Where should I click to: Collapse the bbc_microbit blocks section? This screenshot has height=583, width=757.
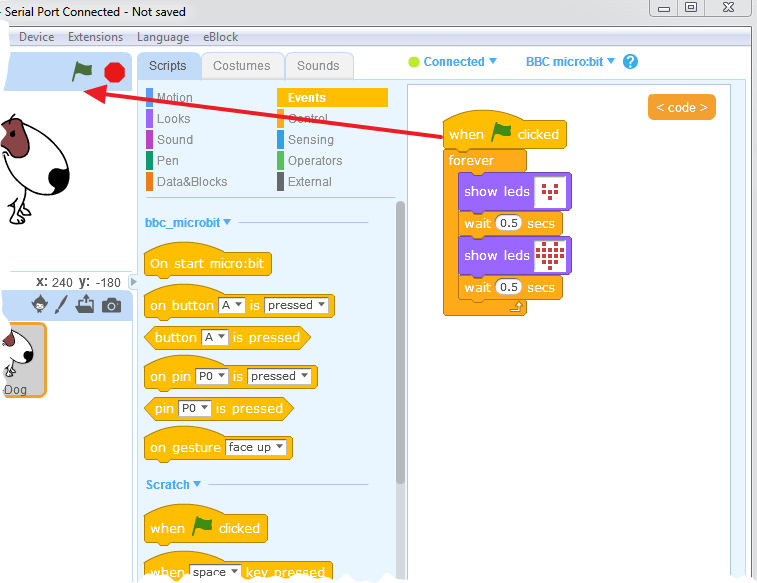188,222
